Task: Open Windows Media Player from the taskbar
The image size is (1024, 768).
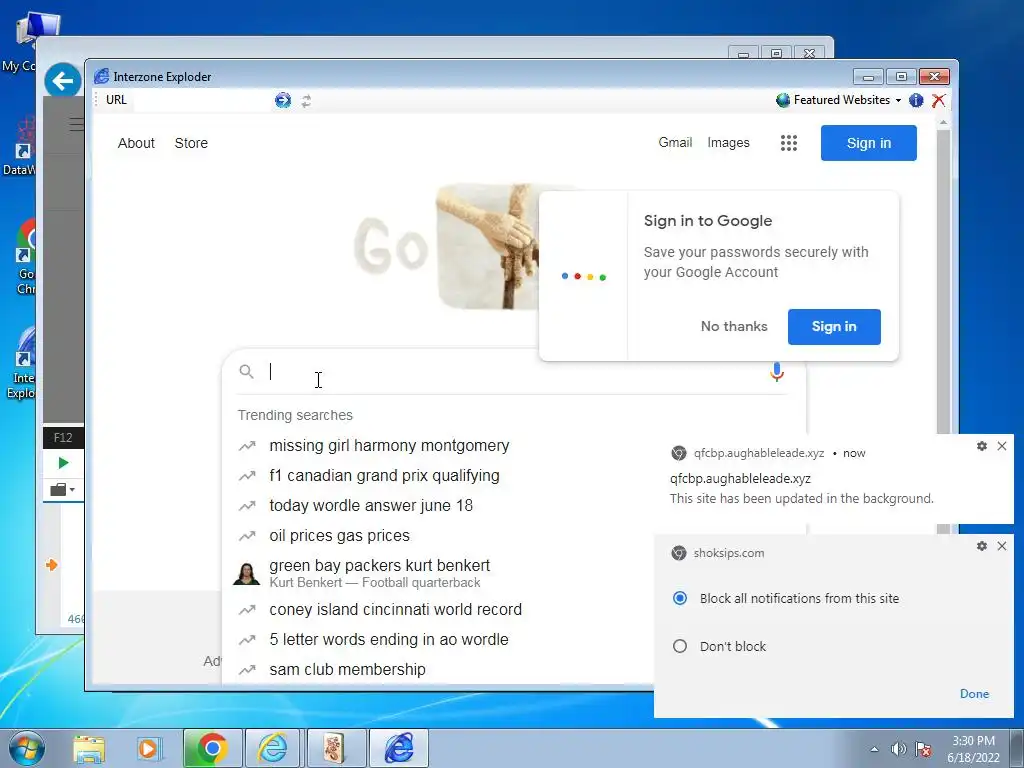Action: click(148, 748)
